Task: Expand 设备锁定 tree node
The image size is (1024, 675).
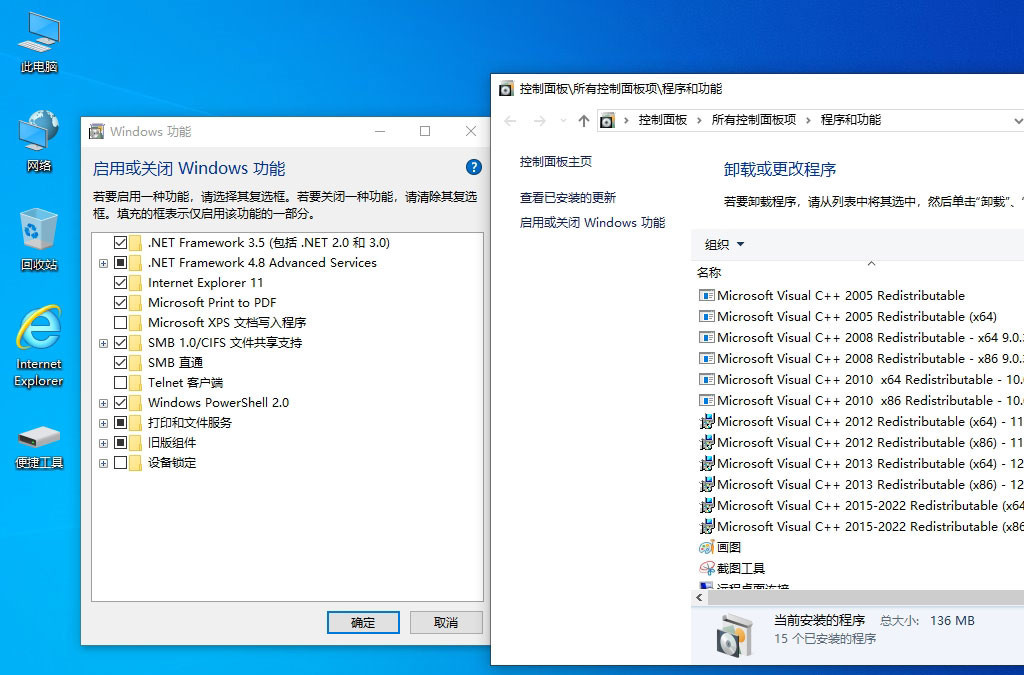Action: click(103, 463)
